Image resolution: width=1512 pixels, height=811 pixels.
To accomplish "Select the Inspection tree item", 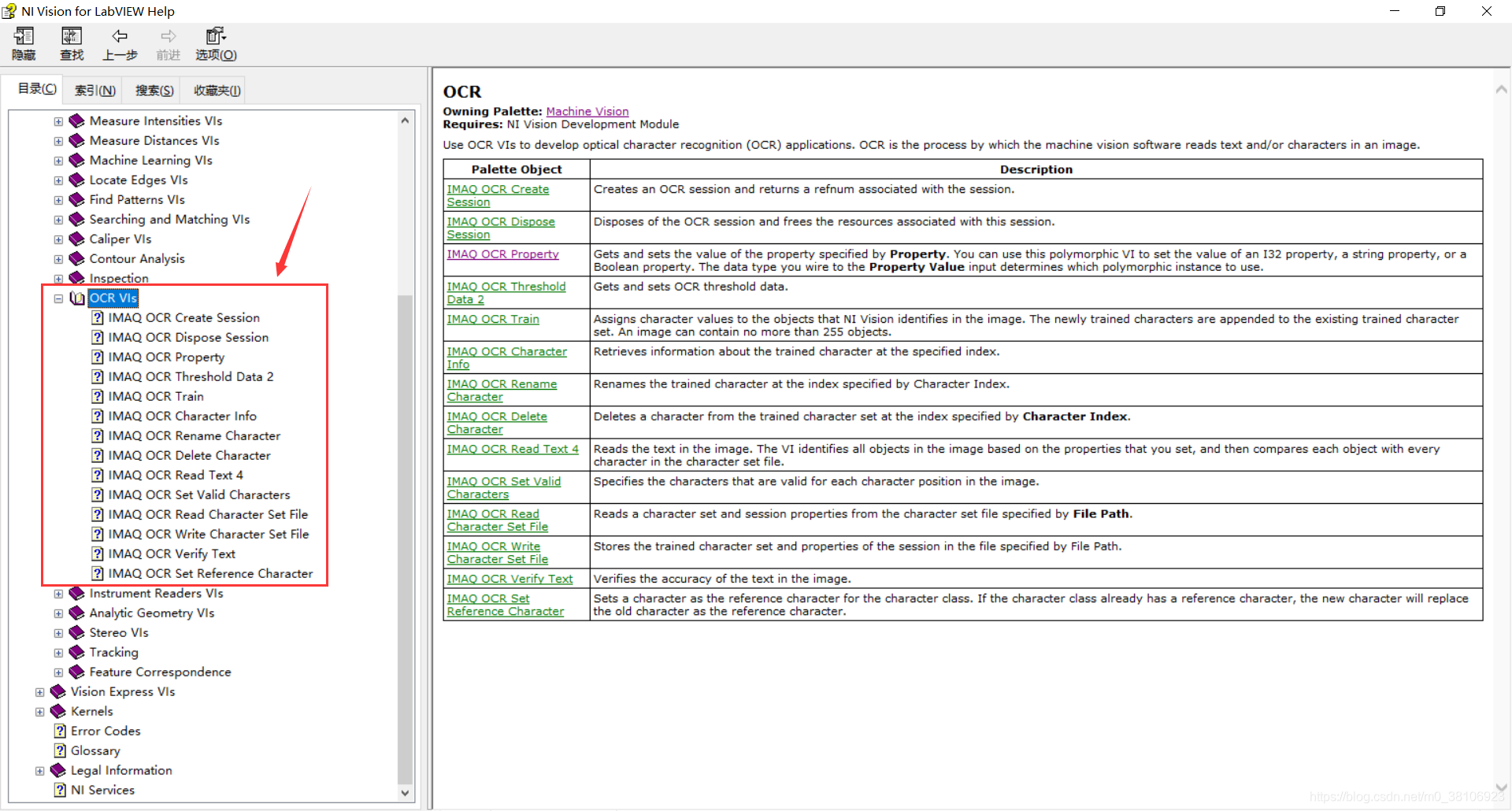I will click(x=119, y=278).
